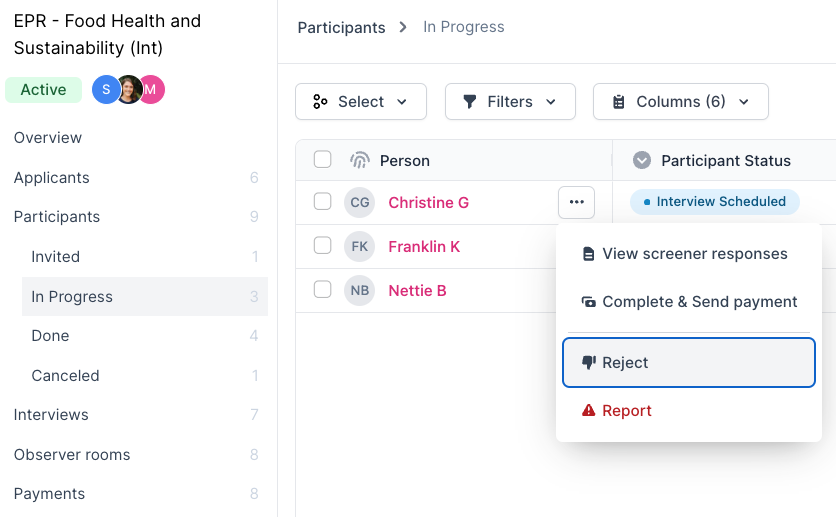The width and height of the screenshot is (836, 517).
Task: Check the select-all checkbox in header
Action: coord(322,159)
